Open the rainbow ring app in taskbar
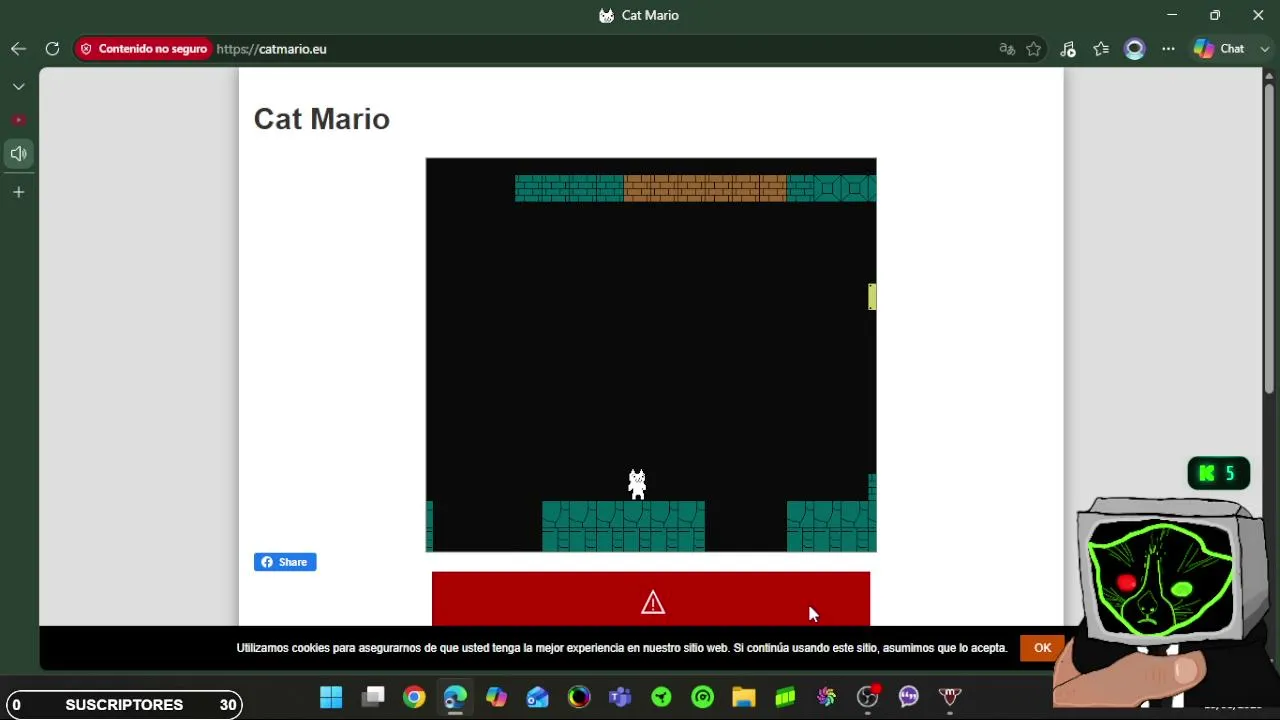 (x=579, y=697)
